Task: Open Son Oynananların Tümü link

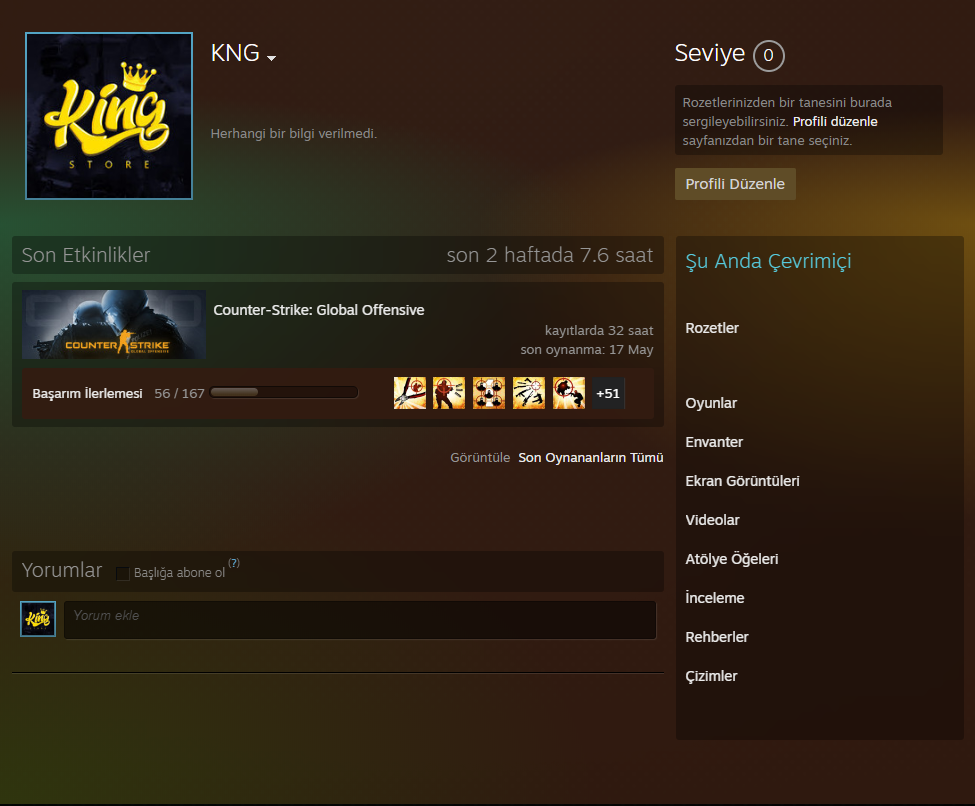Action: pyautogui.click(x=591, y=458)
